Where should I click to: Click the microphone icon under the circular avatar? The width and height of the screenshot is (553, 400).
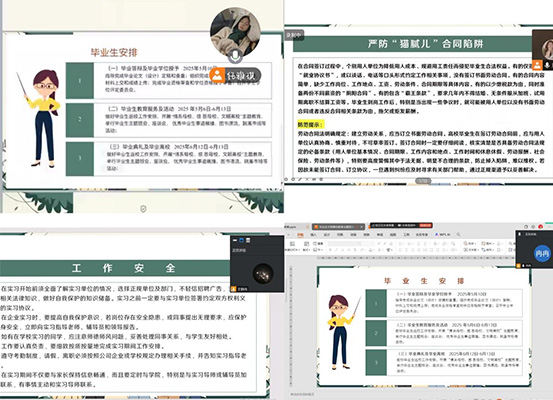235,55
